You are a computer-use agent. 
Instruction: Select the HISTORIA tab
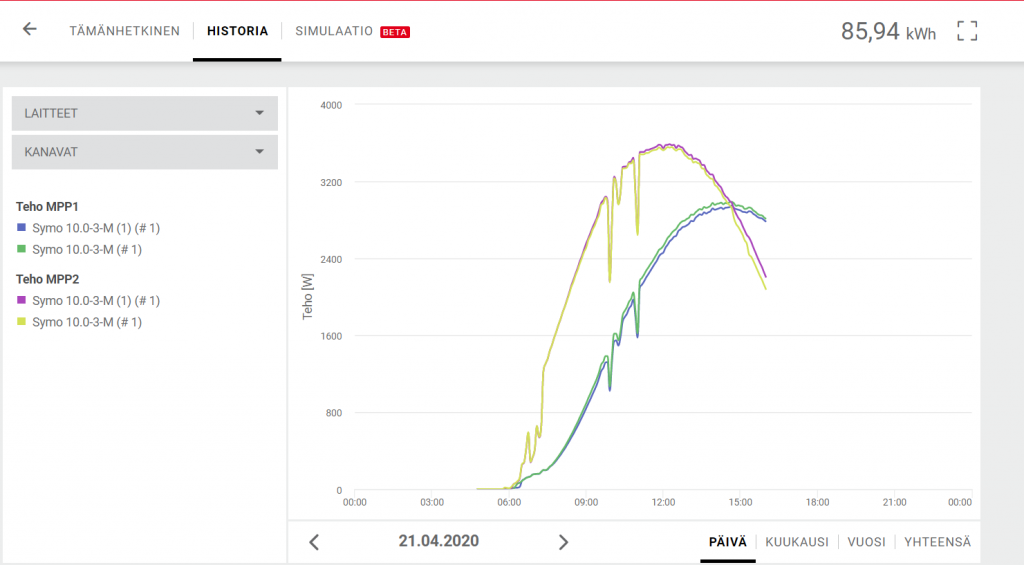pyautogui.click(x=237, y=31)
